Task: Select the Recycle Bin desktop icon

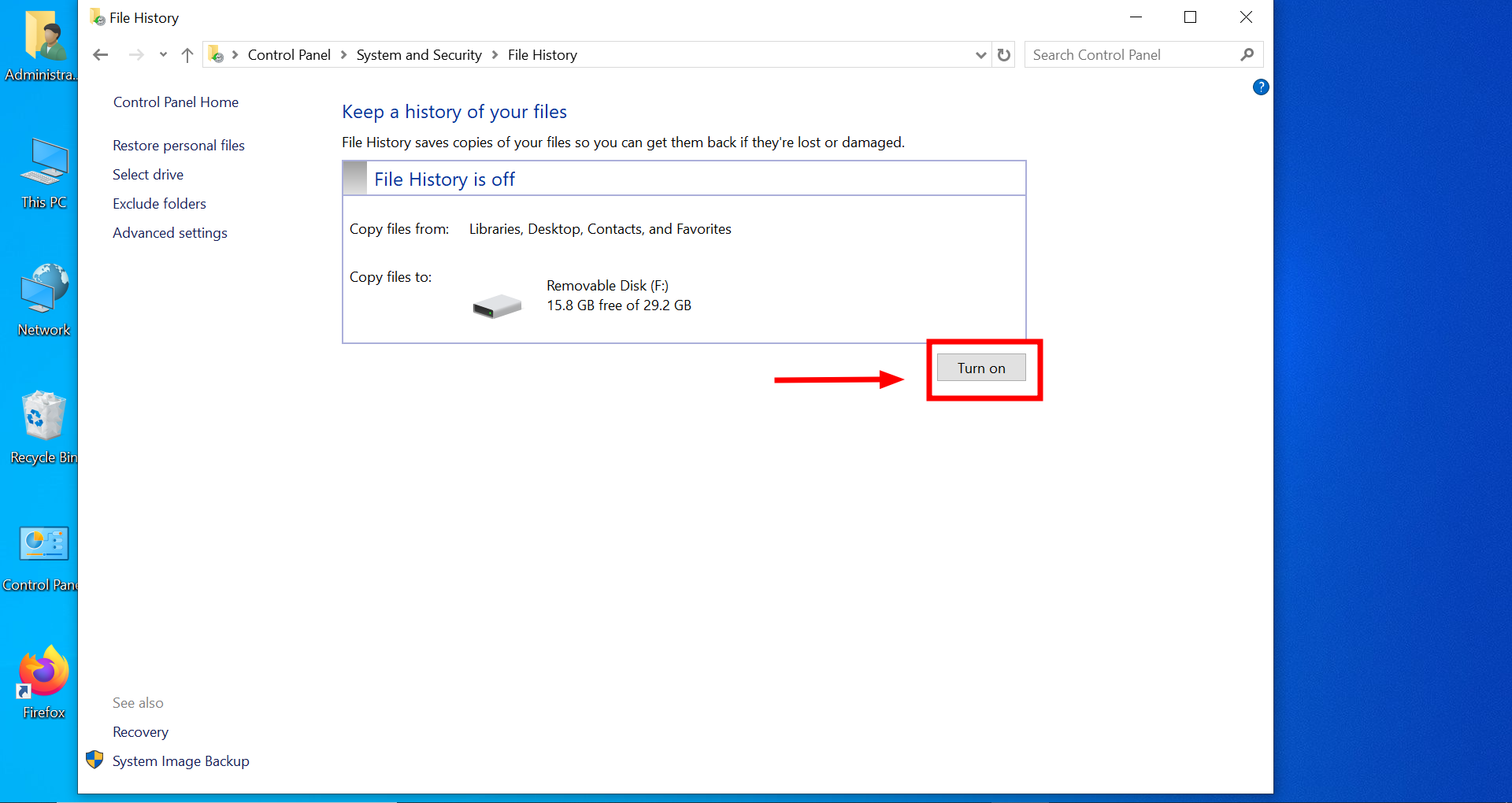Action: 44,428
